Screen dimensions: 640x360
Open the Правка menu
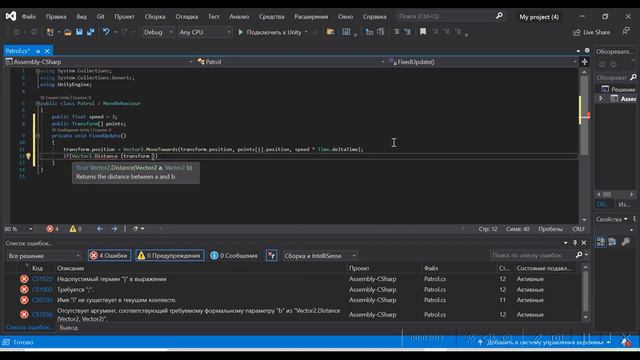click(56, 17)
